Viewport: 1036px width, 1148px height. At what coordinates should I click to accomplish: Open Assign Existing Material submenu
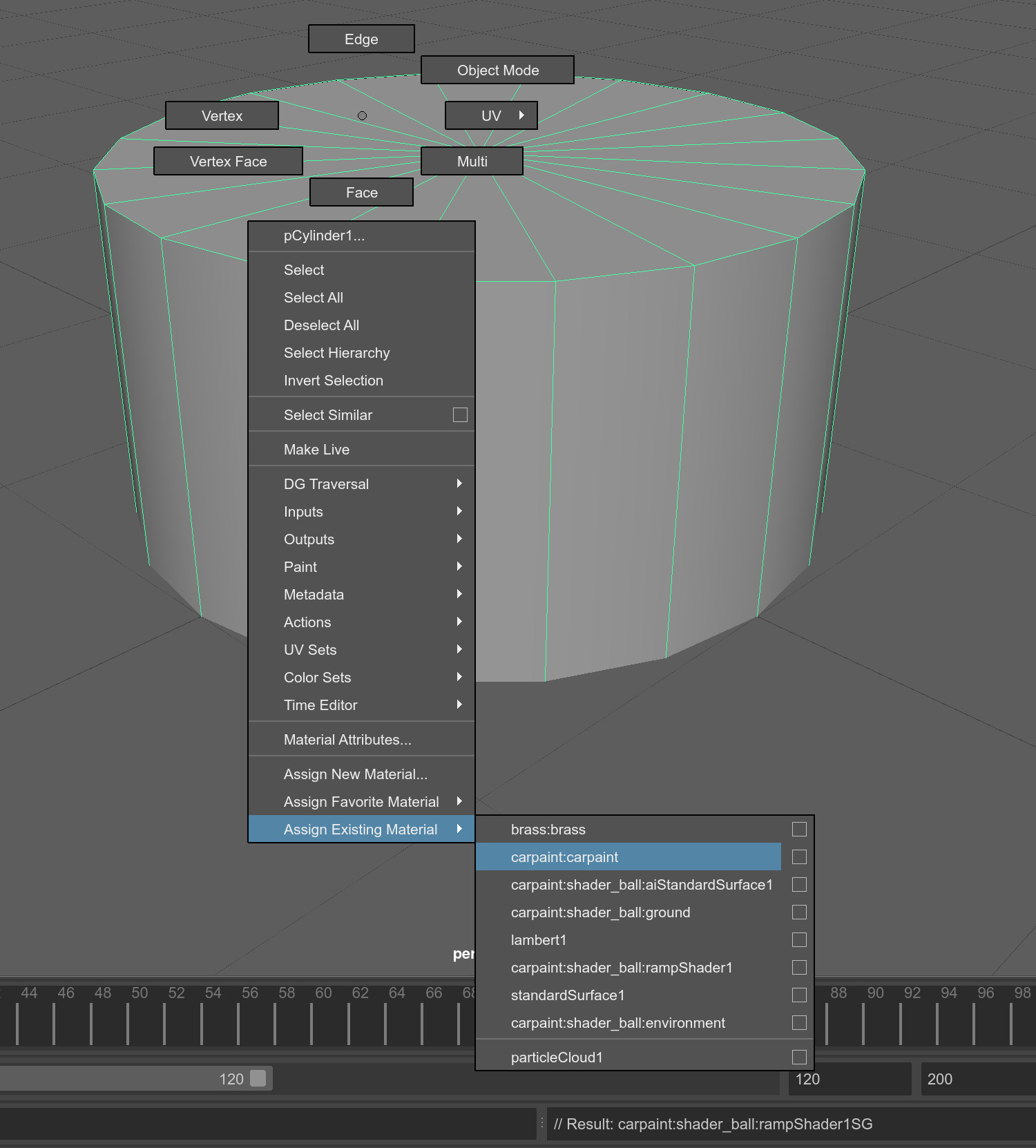tap(361, 829)
